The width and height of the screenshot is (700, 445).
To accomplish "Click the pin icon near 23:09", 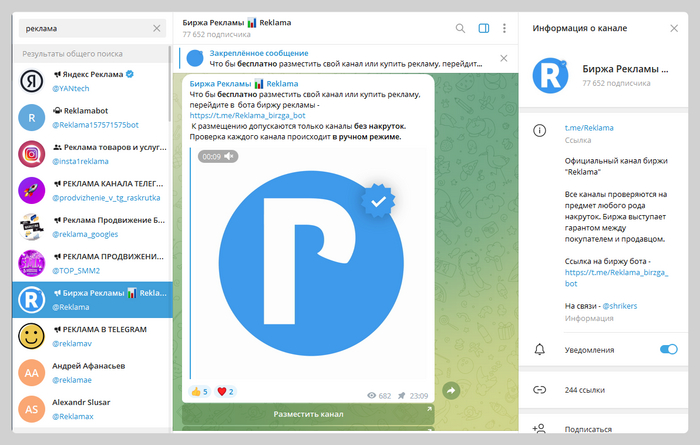I will click(401, 395).
